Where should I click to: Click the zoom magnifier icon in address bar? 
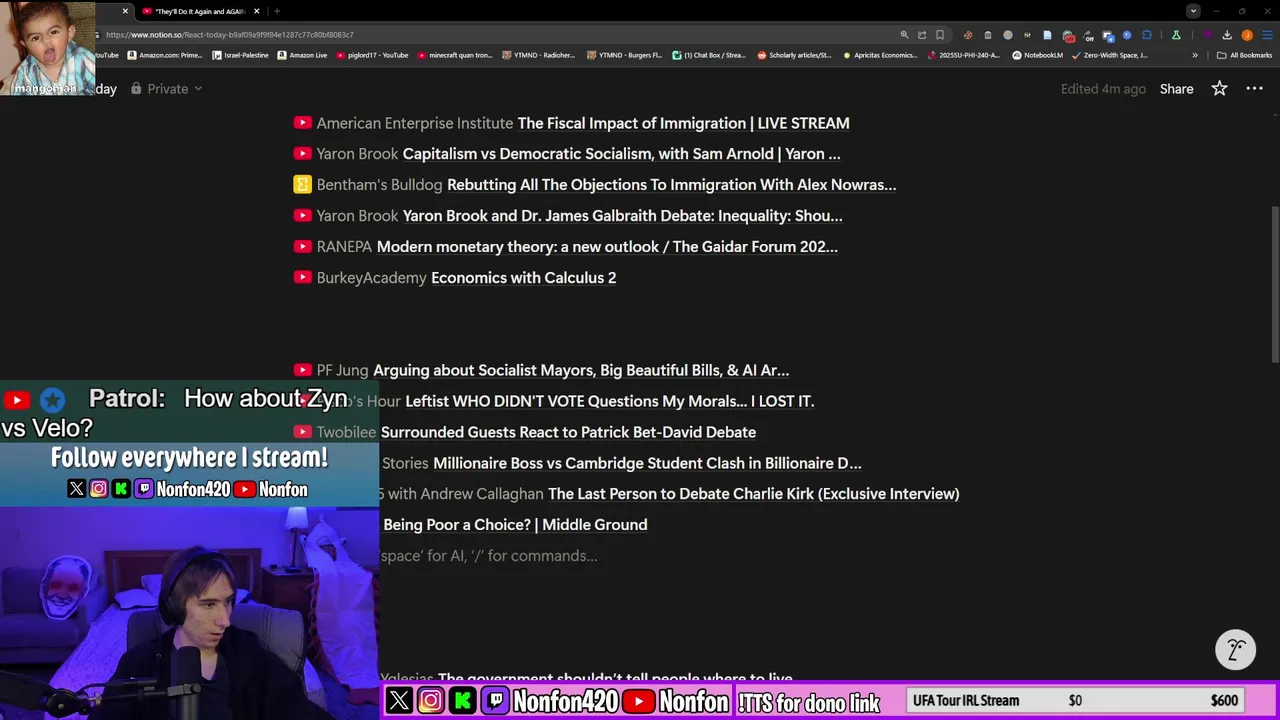[904, 35]
